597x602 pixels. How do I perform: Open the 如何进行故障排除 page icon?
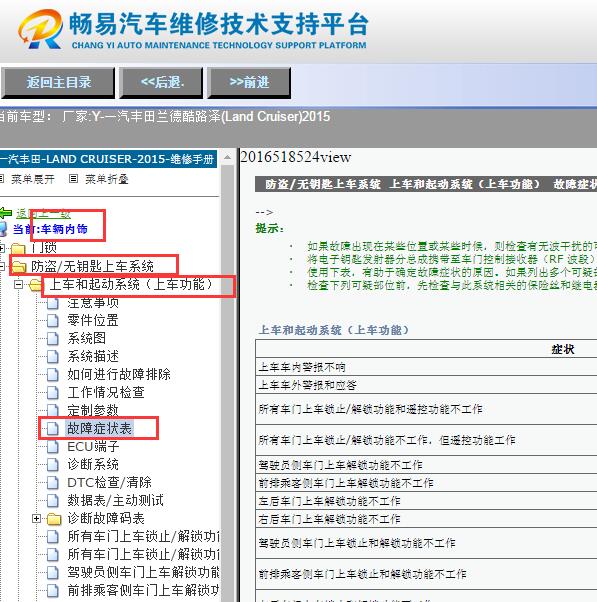point(53,374)
